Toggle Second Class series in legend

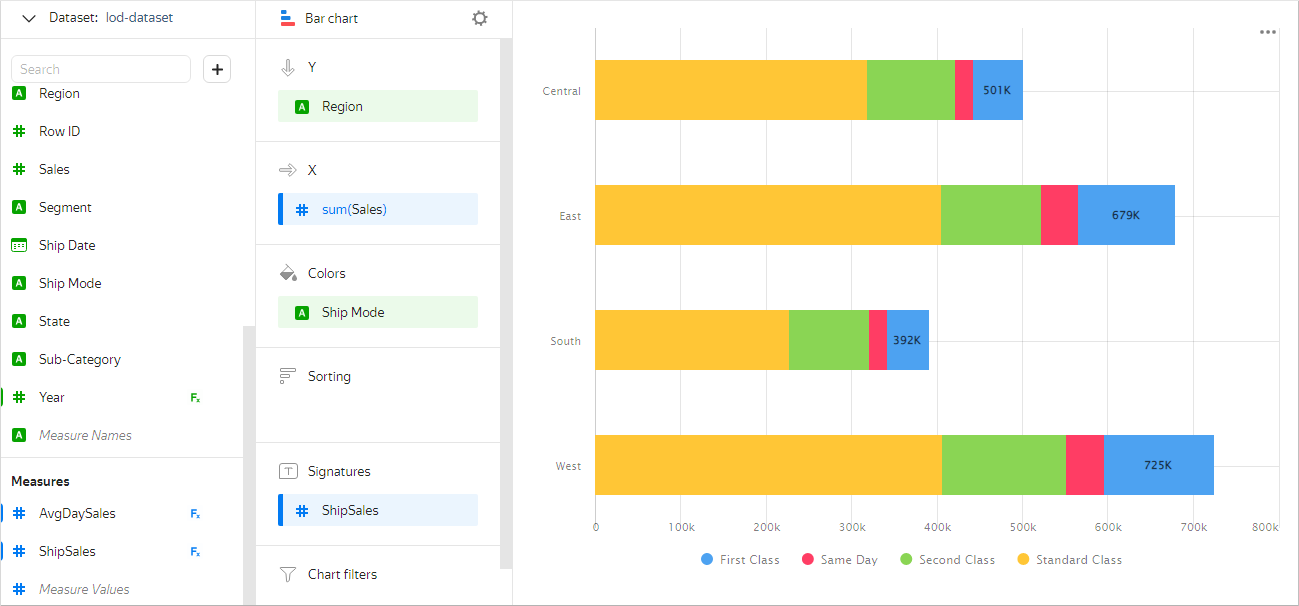(x=947, y=560)
